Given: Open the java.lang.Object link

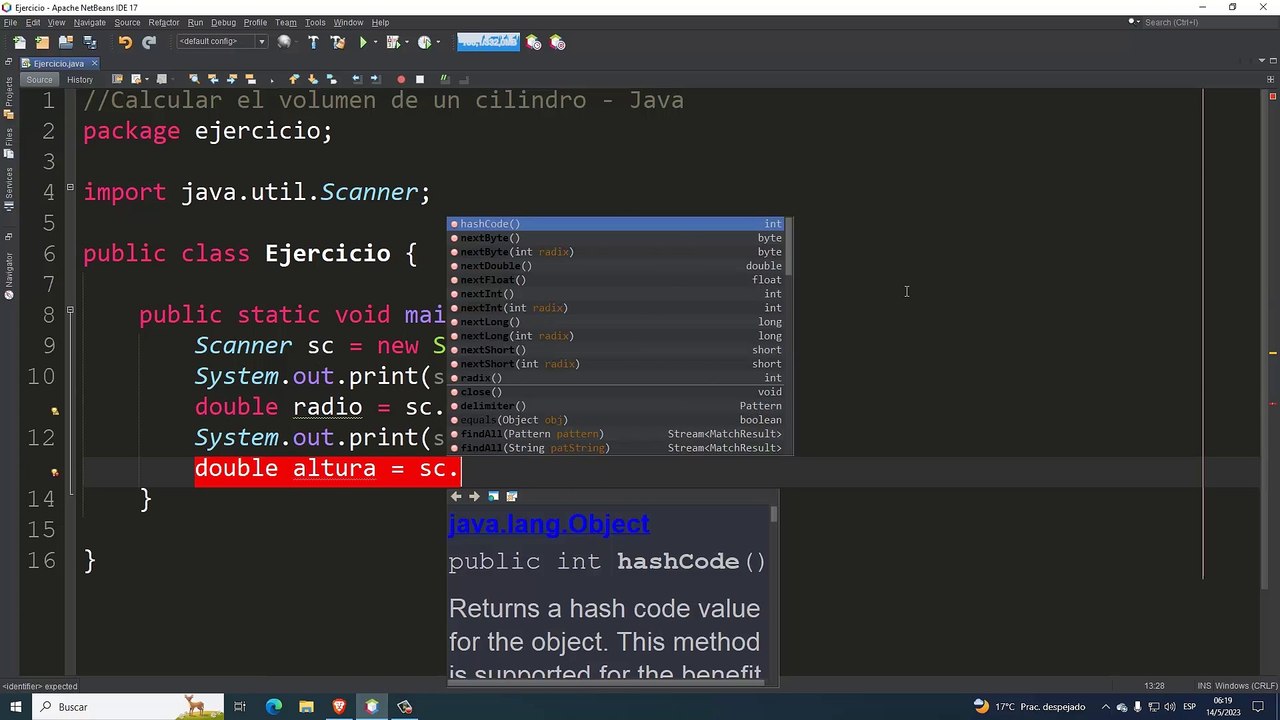Looking at the screenshot, I should point(549,524).
